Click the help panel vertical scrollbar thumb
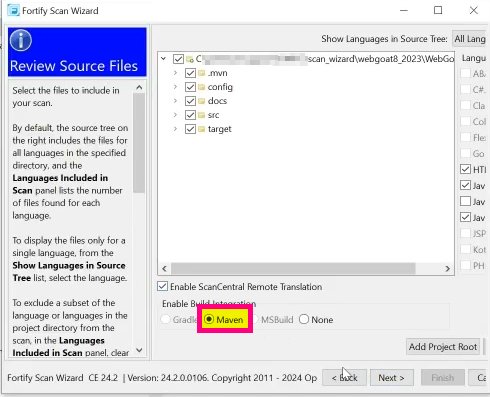This screenshot has height=397, width=490. point(139,143)
